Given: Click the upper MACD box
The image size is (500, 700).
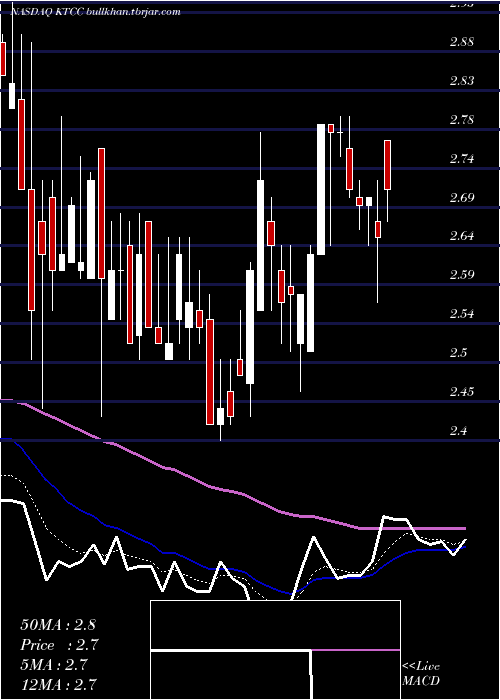Looking at the screenshot, I should (x=275, y=625).
